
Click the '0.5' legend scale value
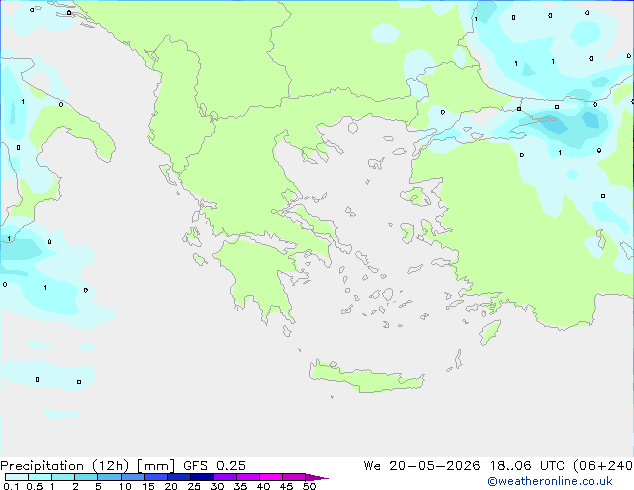point(35,486)
